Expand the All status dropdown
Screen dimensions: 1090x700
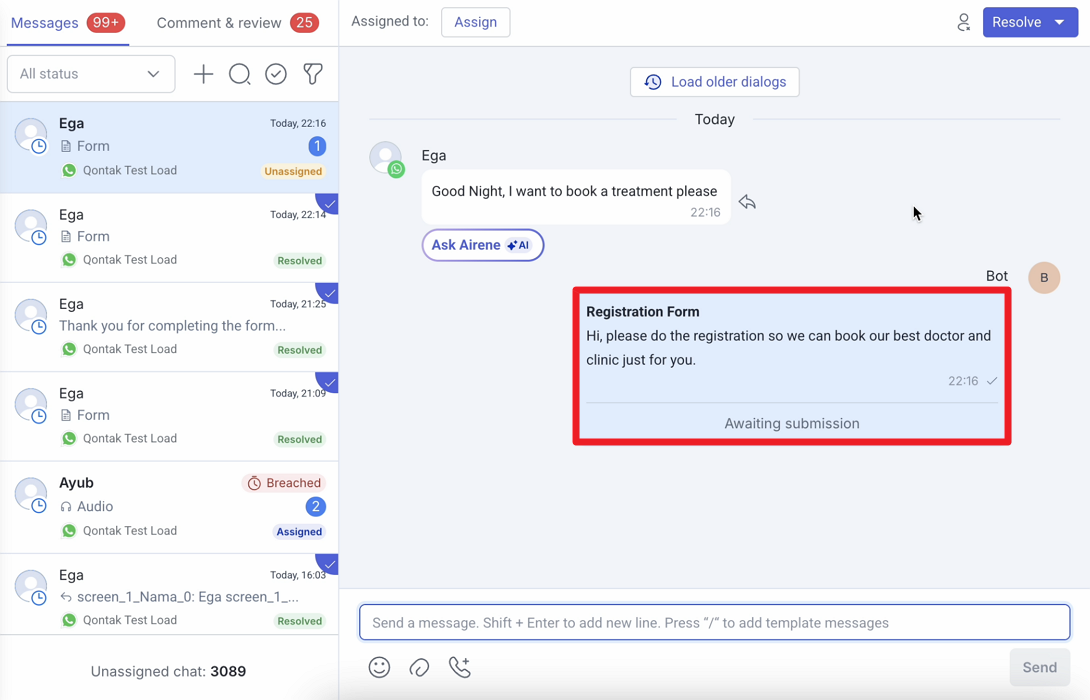click(x=90, y=74)
